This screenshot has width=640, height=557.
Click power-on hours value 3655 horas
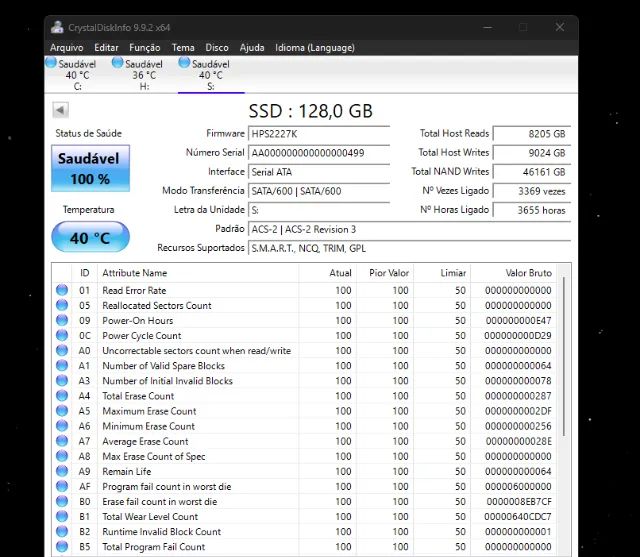coord(532,210)
